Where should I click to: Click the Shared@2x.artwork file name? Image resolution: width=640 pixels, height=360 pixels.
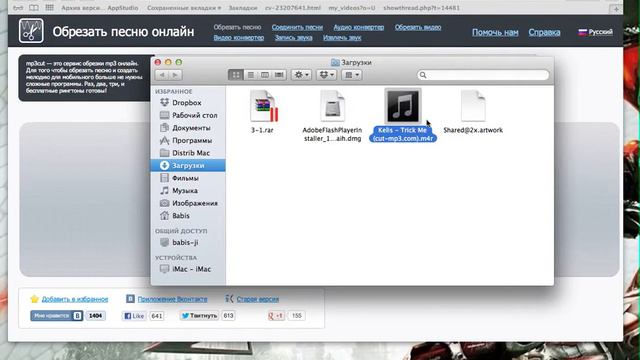tap(473, 130)
